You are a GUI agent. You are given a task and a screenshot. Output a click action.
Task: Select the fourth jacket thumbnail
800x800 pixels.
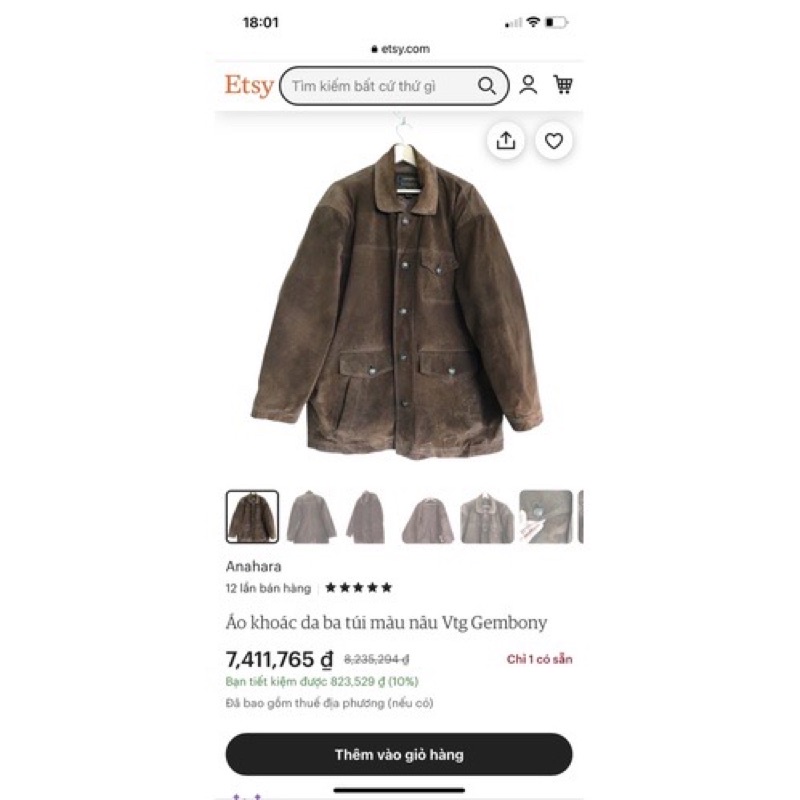[428, 517]
